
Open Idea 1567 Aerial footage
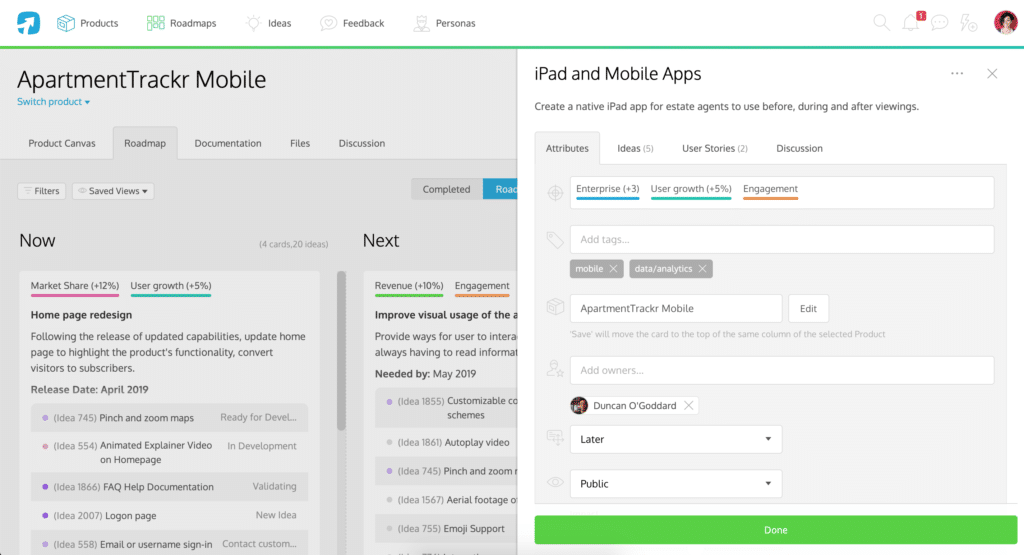pyautogui.click(x=446, y=500)
